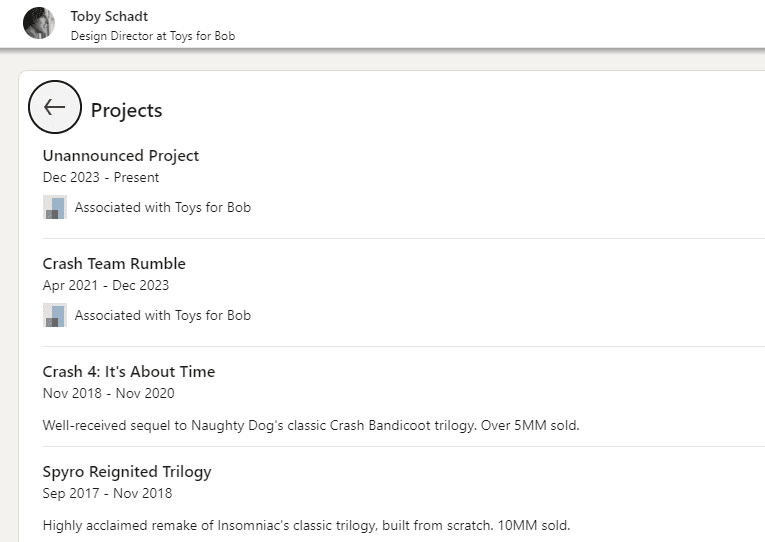Open the Unannounced Project entry title

pos(120,155)
